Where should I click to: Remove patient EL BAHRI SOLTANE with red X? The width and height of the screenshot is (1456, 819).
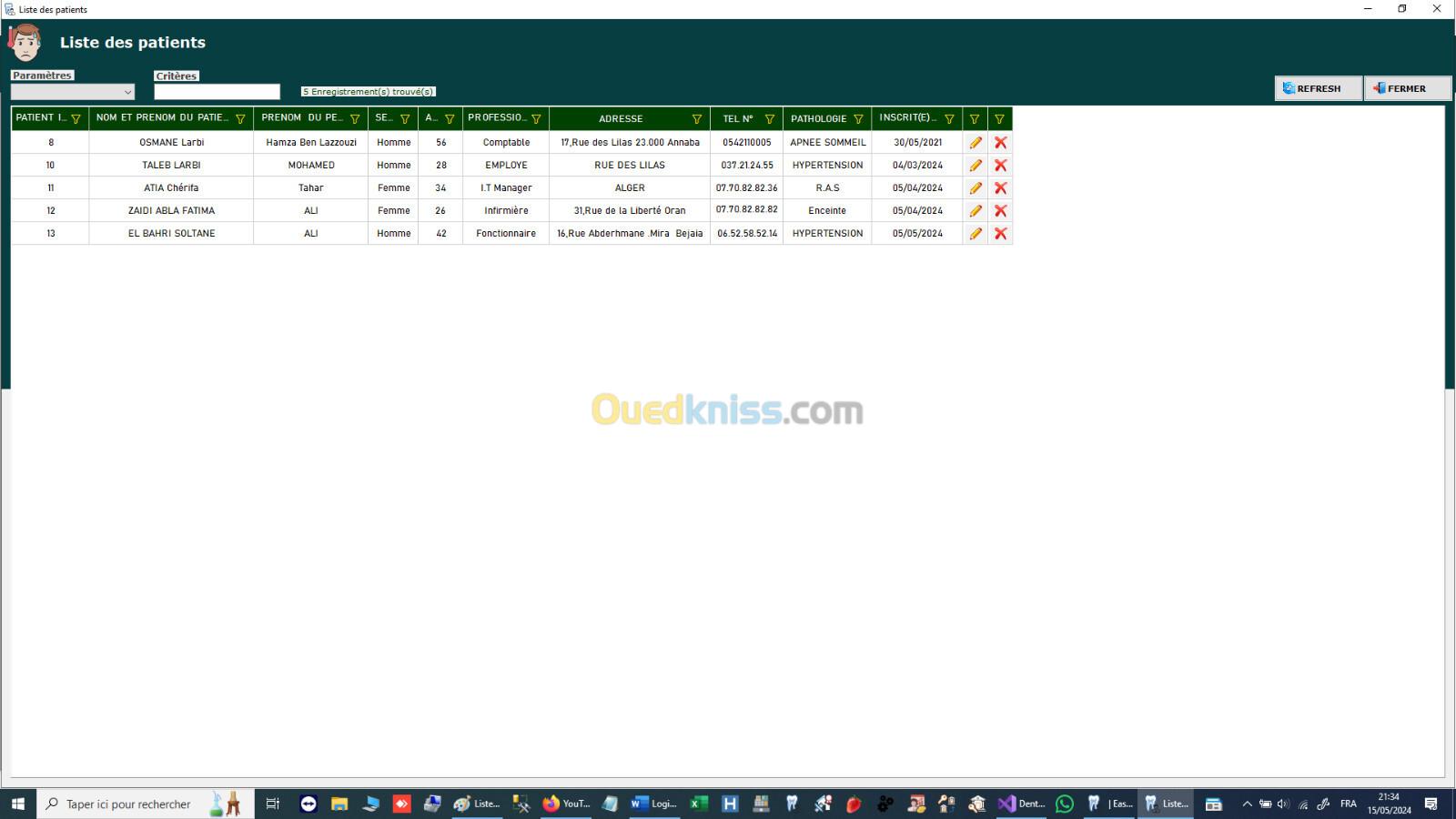click(x=1000, y=234)
